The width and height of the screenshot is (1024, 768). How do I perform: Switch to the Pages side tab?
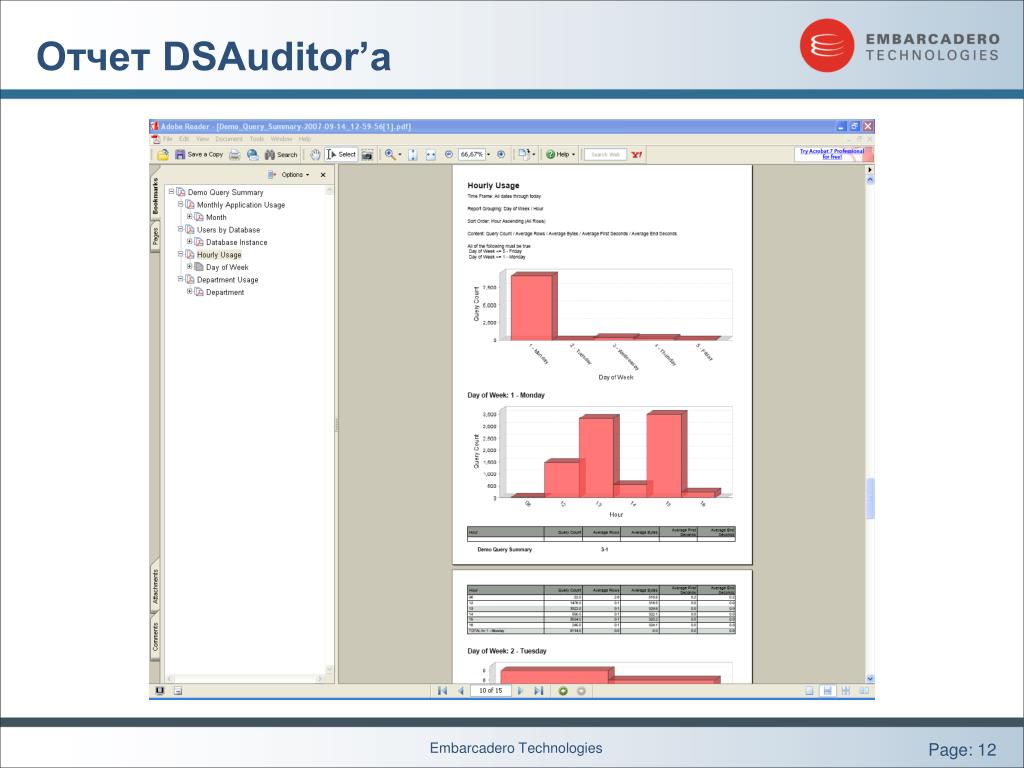click(155, 236)
